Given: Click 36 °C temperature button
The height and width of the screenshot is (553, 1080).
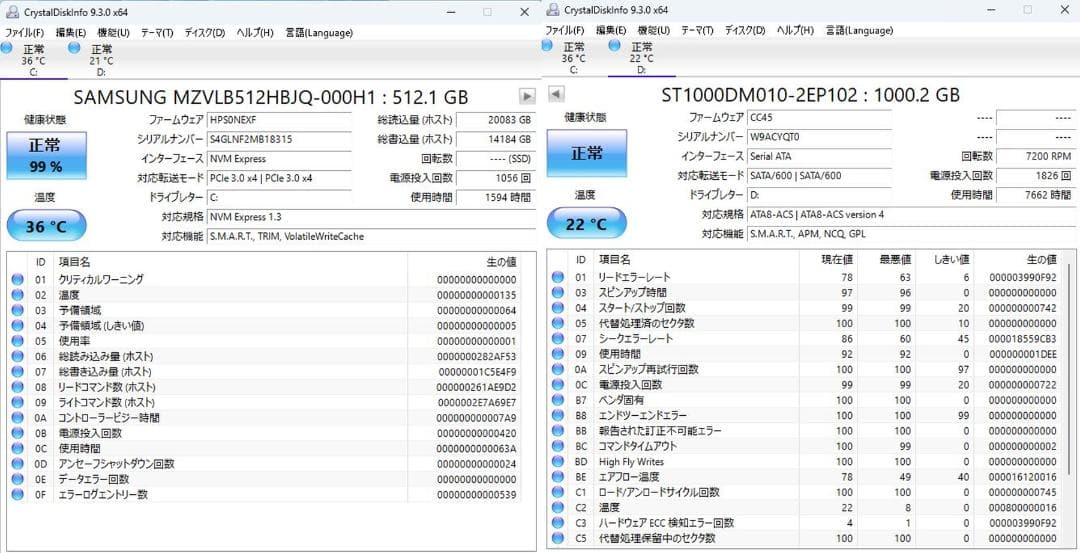Looking at the screenshot, I should (x=47, y=226).
